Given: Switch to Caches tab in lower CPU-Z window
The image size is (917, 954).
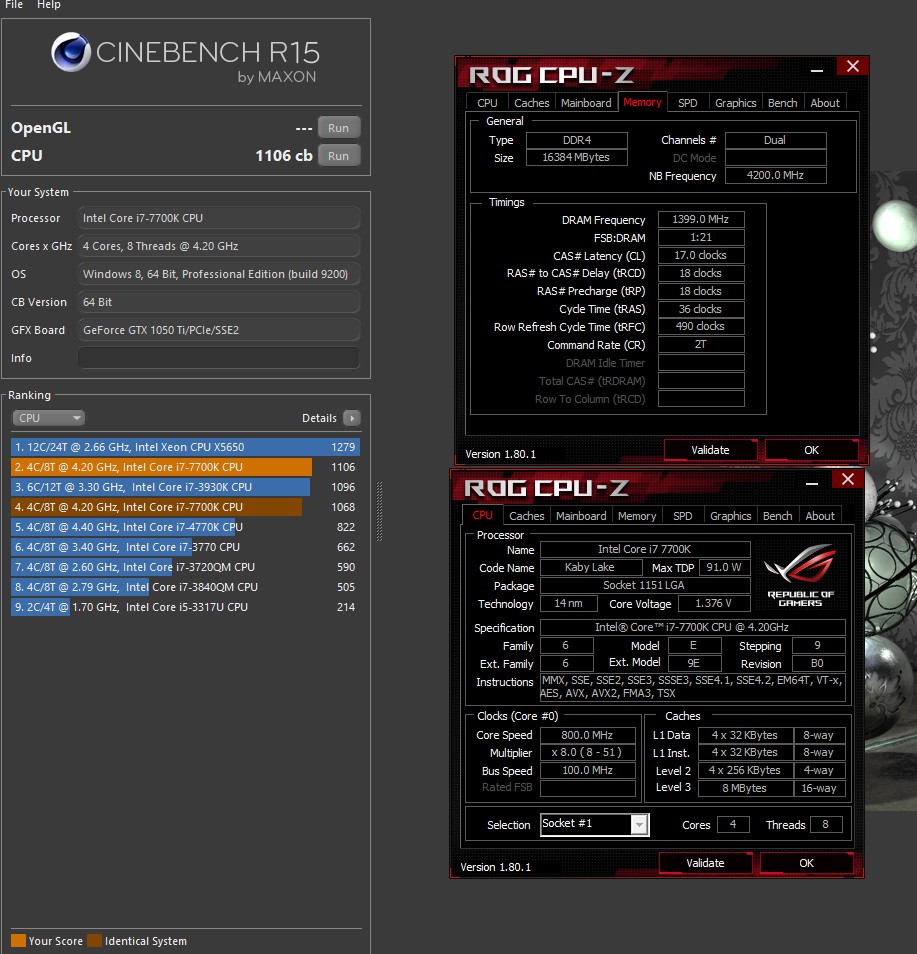Looking at the screenshot, I should click(526, 516).
